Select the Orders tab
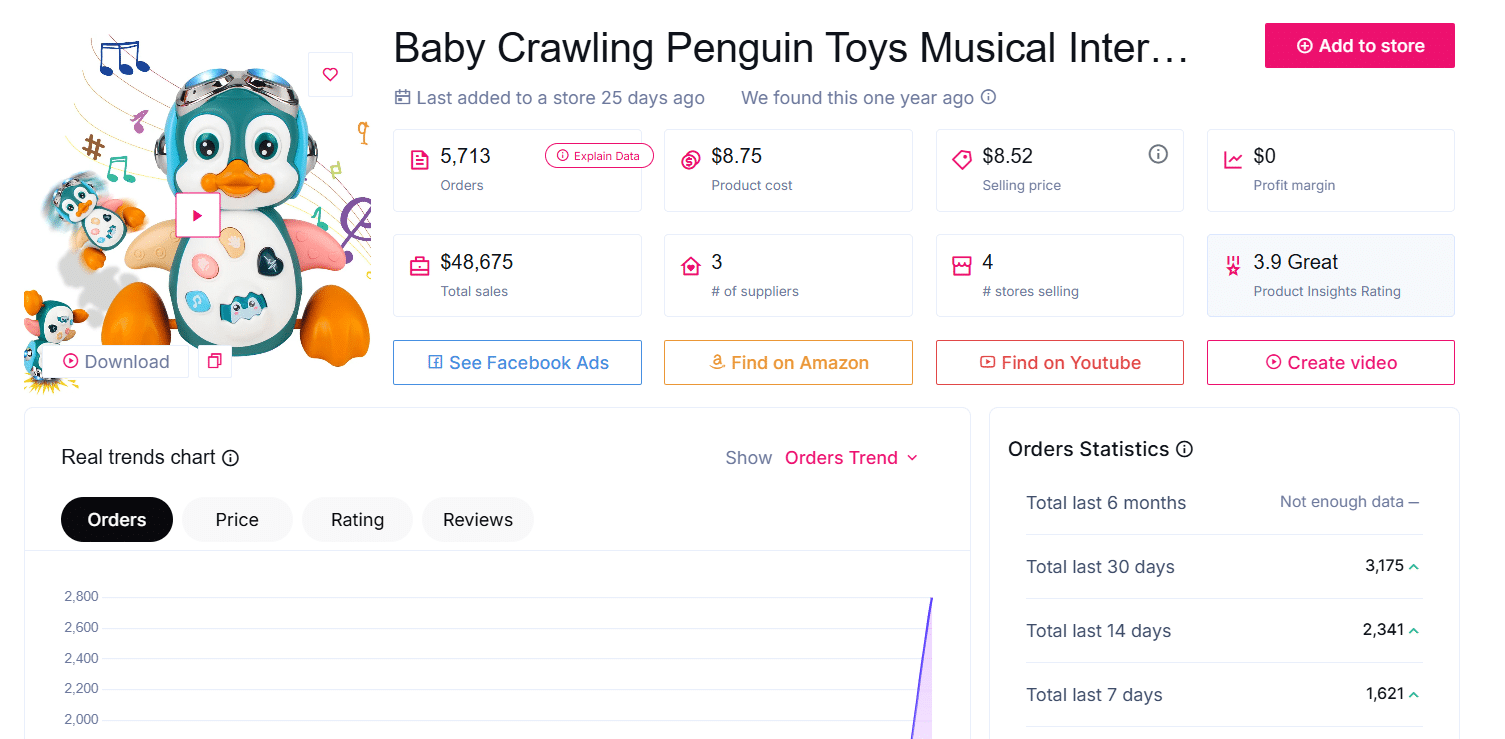This screenshot has width=1505, height=739. click(x=116, y=519)
